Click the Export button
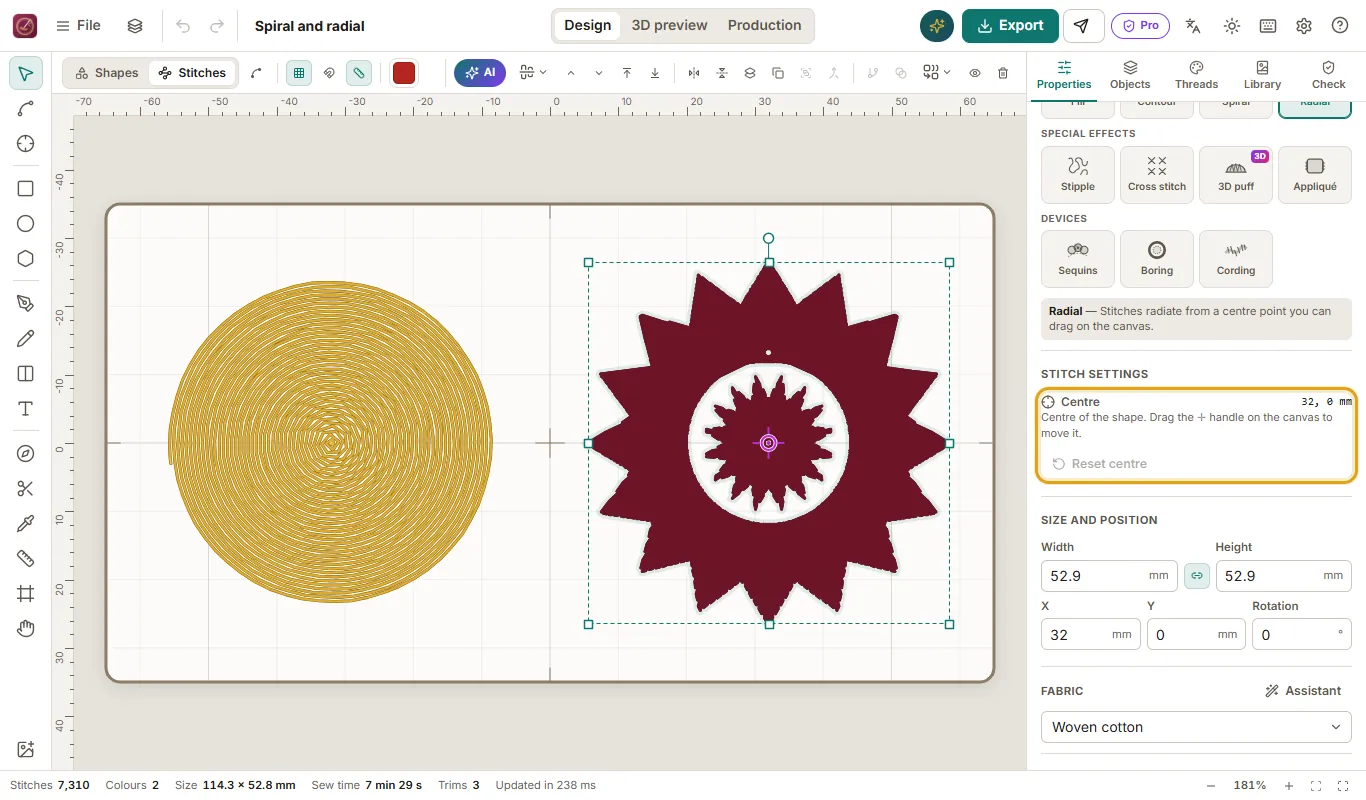 (1010, 26)
